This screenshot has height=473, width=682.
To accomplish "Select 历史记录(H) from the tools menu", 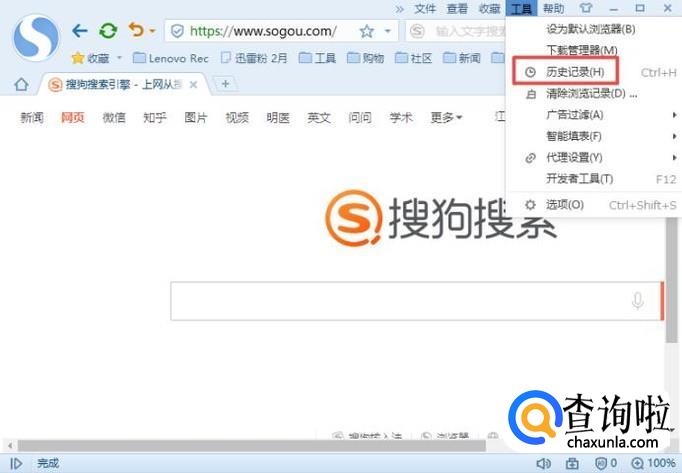I will pyautogui.click(x=575, y=72).
